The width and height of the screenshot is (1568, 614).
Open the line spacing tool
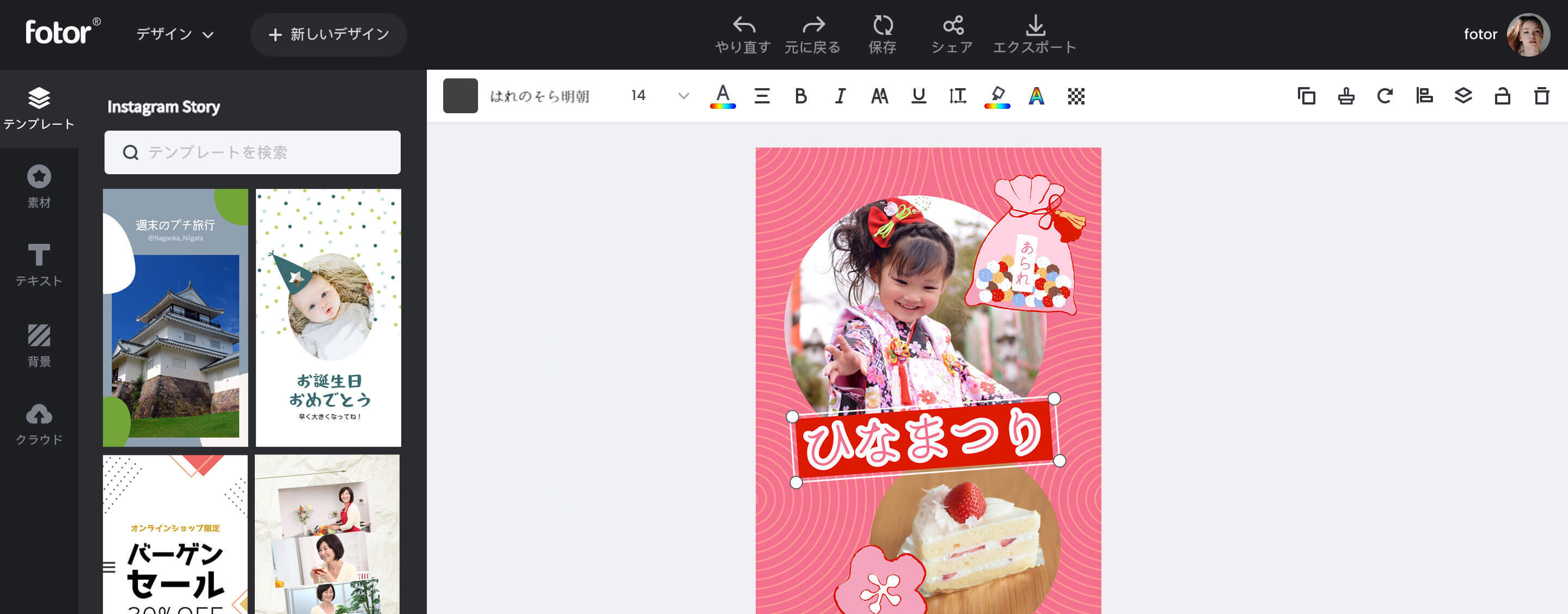point(958,96)
